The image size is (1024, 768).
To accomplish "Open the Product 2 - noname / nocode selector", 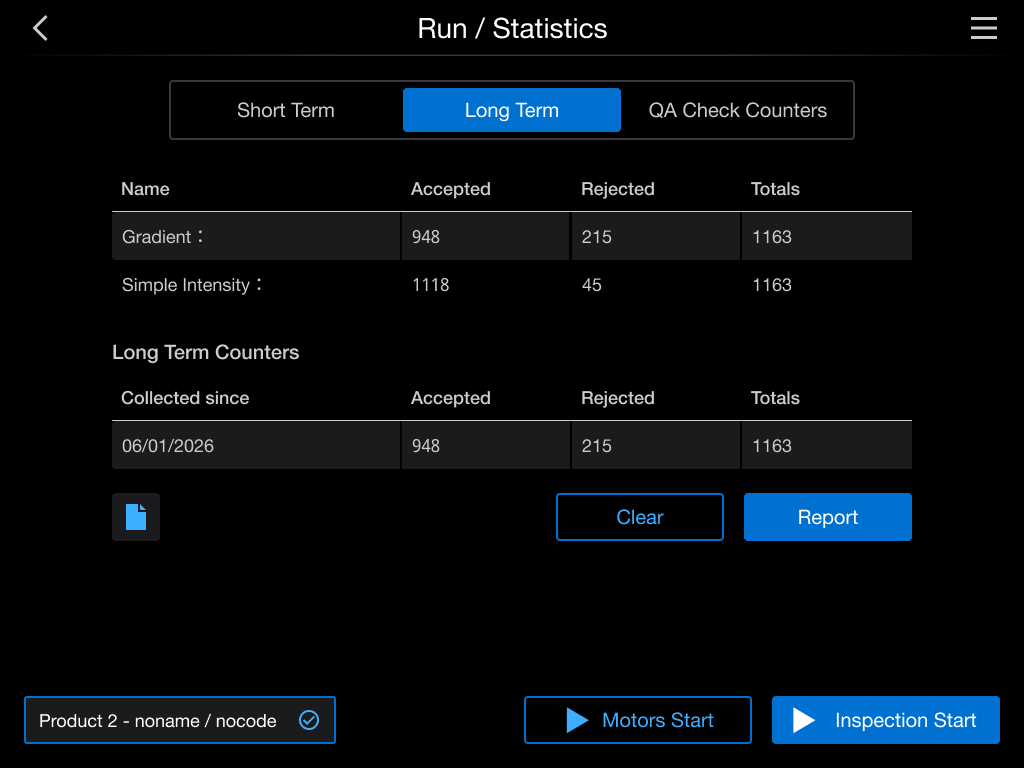I will tap(180, 720).
